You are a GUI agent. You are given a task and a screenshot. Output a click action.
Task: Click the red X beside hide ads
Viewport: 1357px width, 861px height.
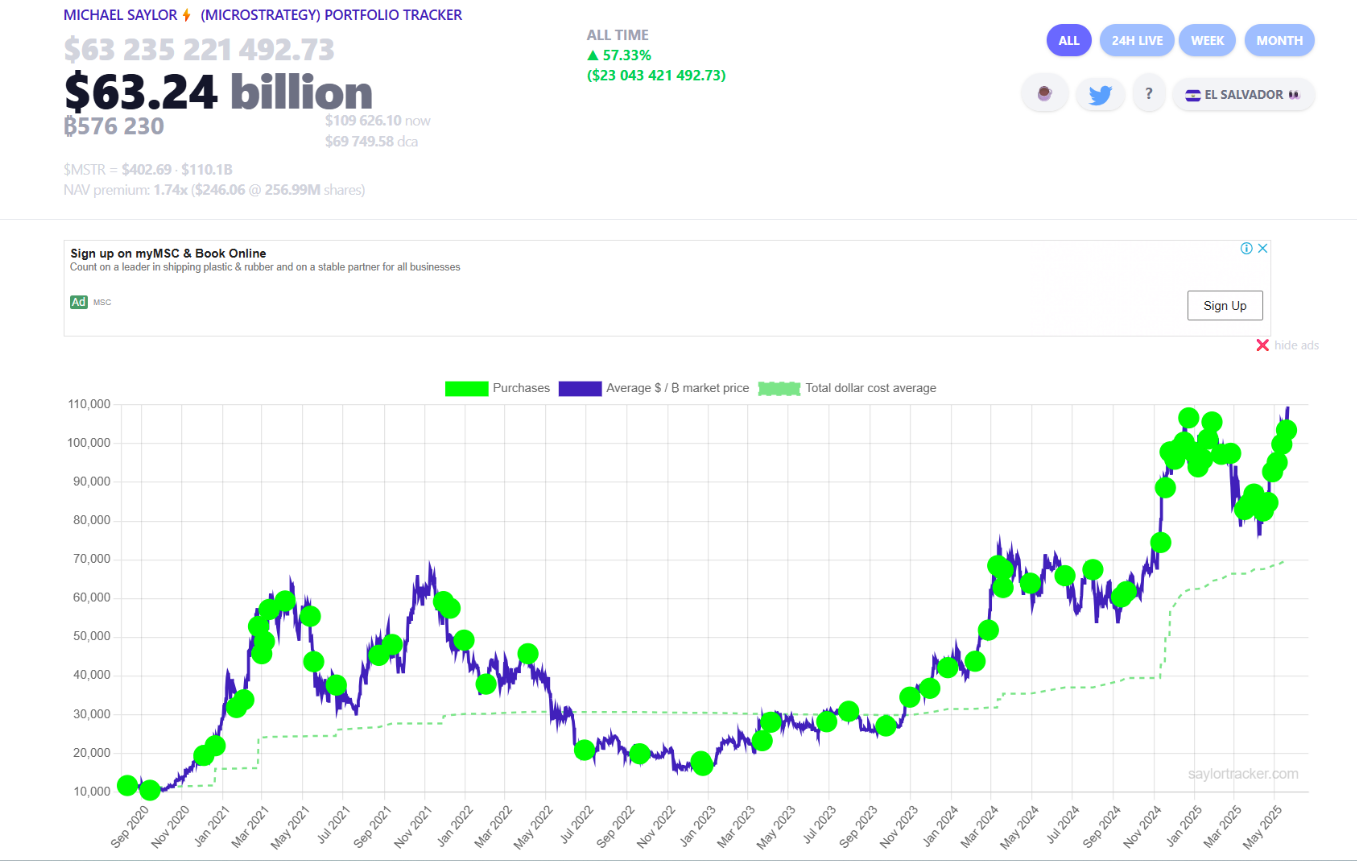1263,345
